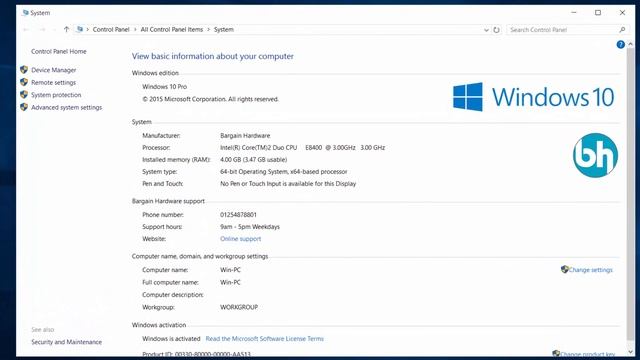Click the blue Help question mark icon
640x360 pixels.
pos(620,44)
